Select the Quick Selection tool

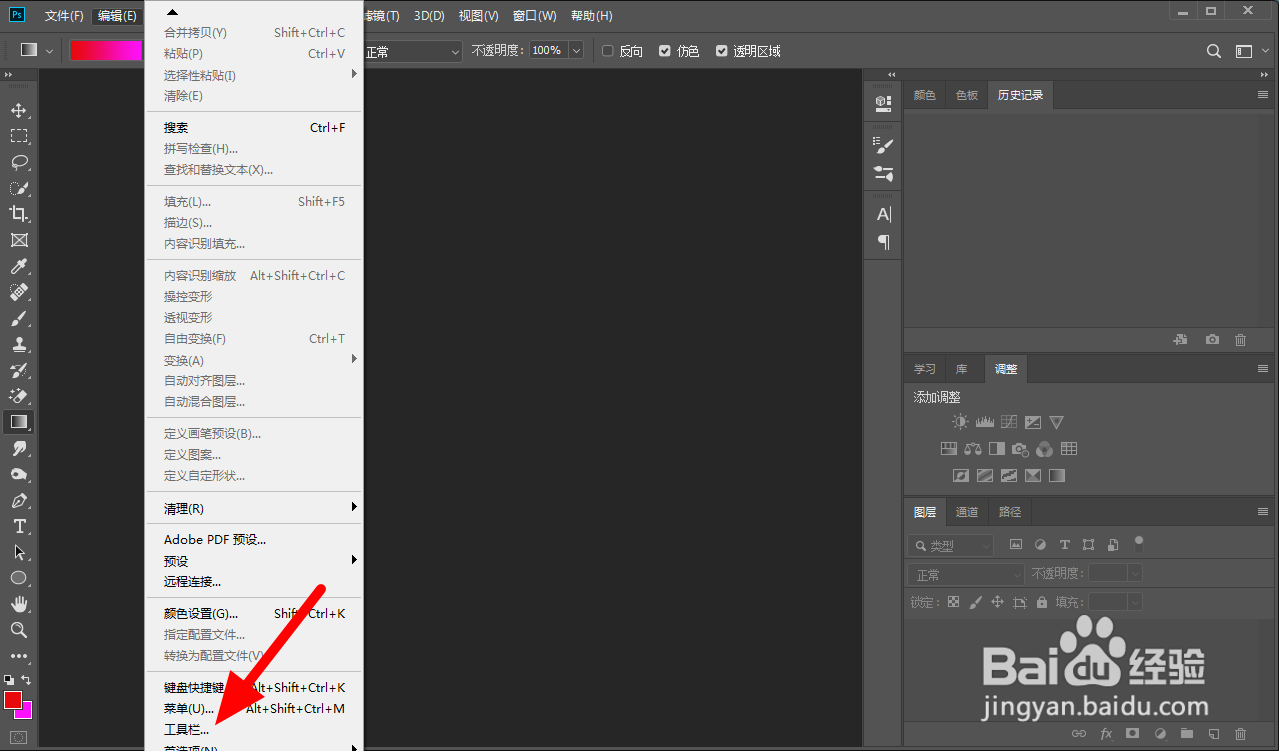click(x=19, y=188)
